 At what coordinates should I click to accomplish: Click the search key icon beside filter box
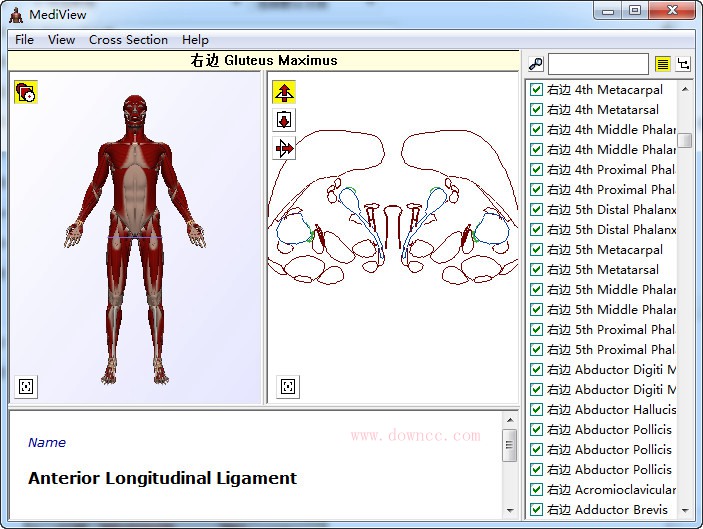coord(536,64)
